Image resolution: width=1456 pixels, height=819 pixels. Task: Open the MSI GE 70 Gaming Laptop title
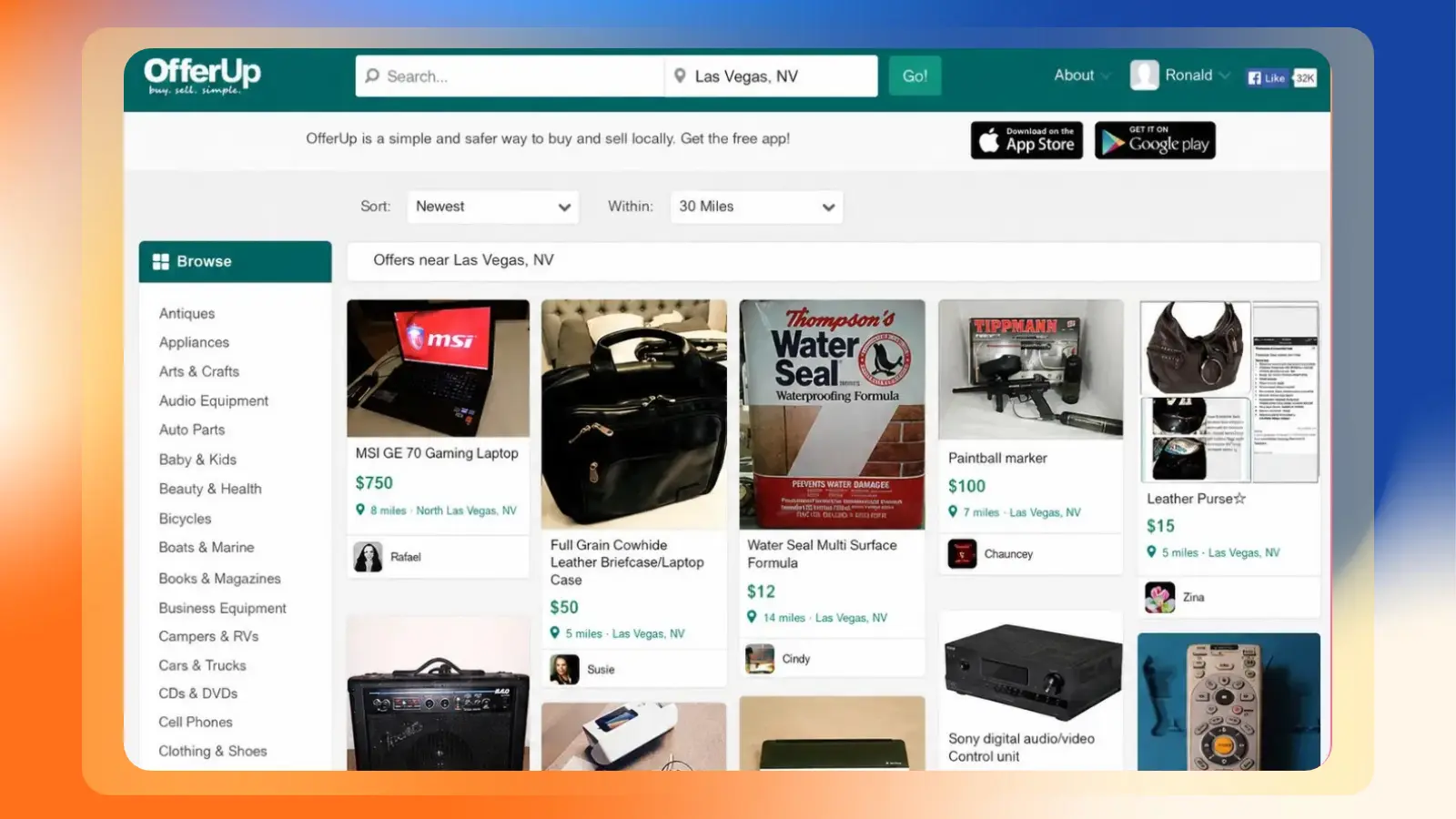(x=437, y=453)
